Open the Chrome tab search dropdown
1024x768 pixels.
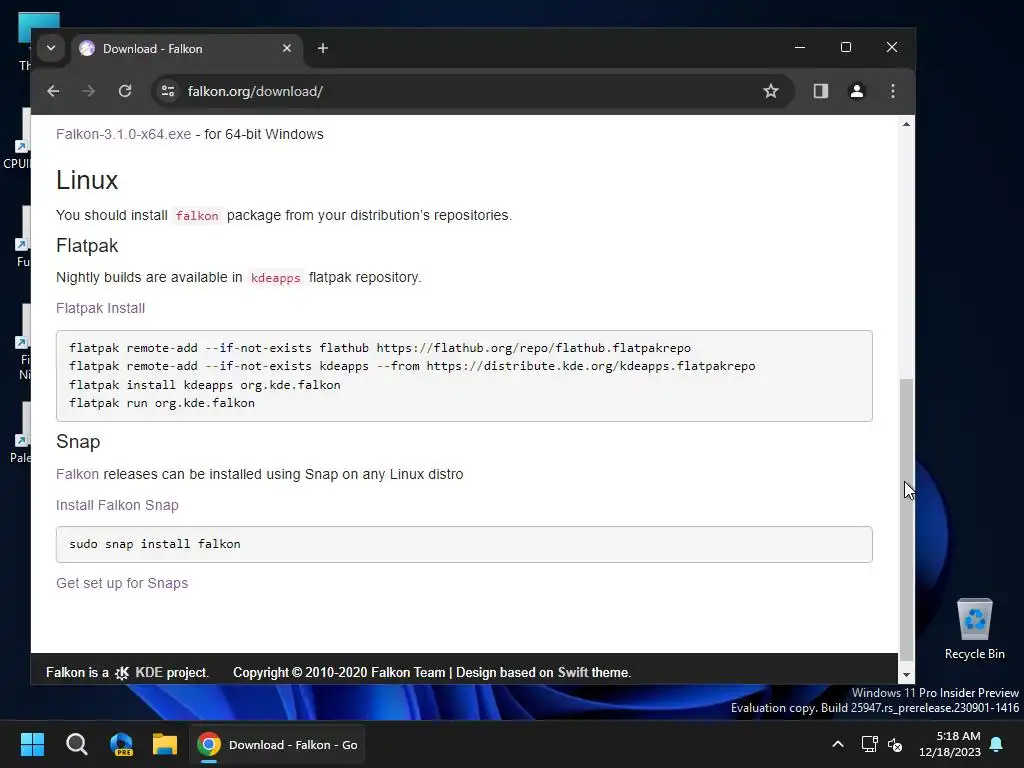click(x=50, y=48)
